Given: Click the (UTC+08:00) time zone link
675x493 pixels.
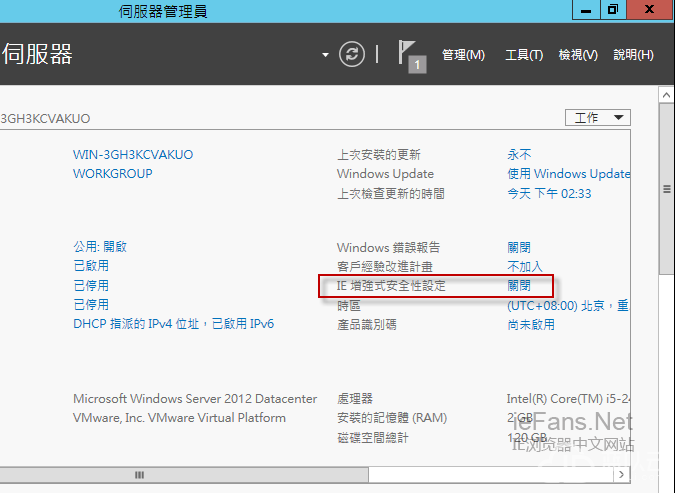Looking at the screenshot, I should tap(566, 305).
